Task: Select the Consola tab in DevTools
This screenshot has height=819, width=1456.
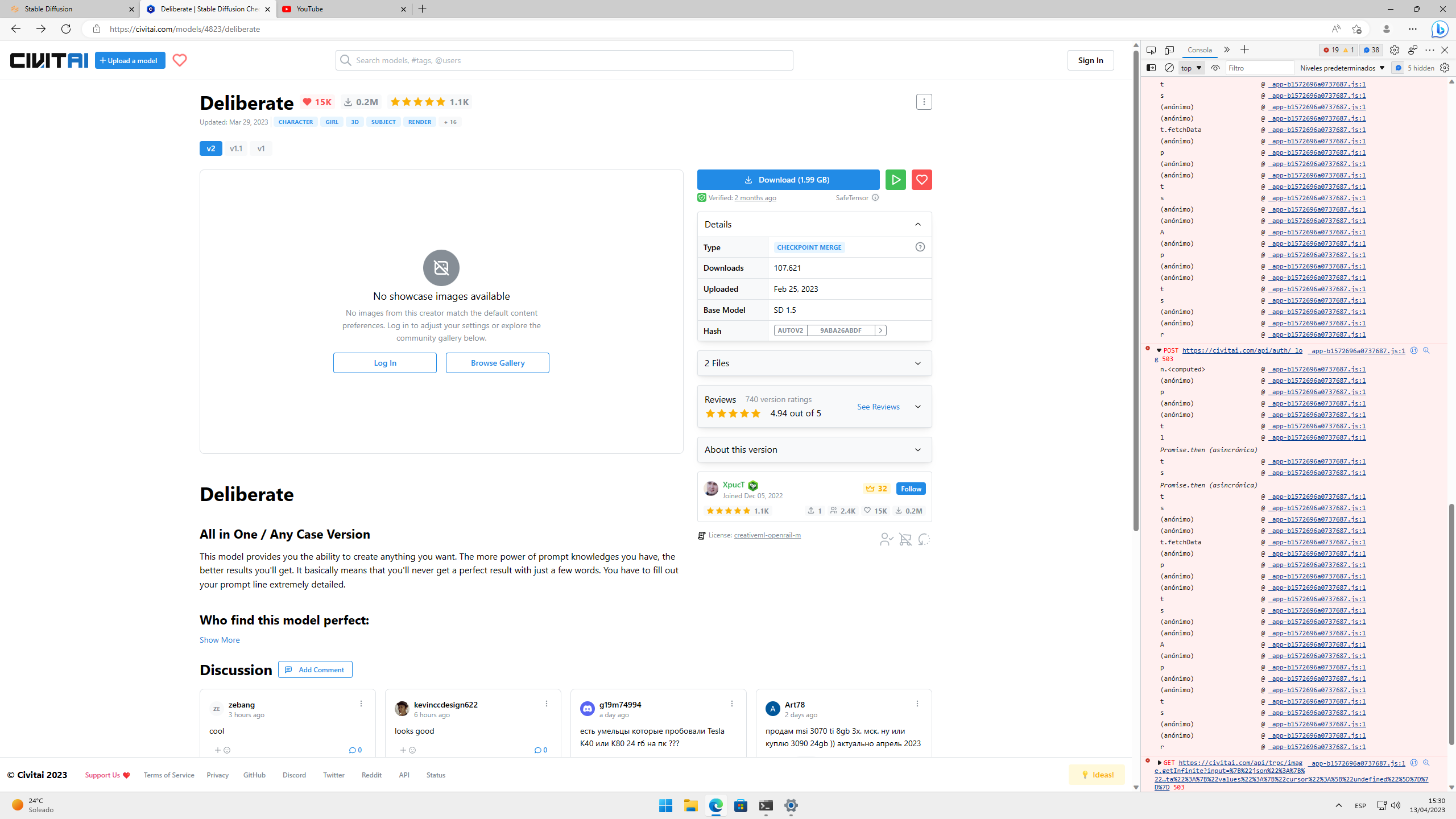Action: [x=1199, y=50]
